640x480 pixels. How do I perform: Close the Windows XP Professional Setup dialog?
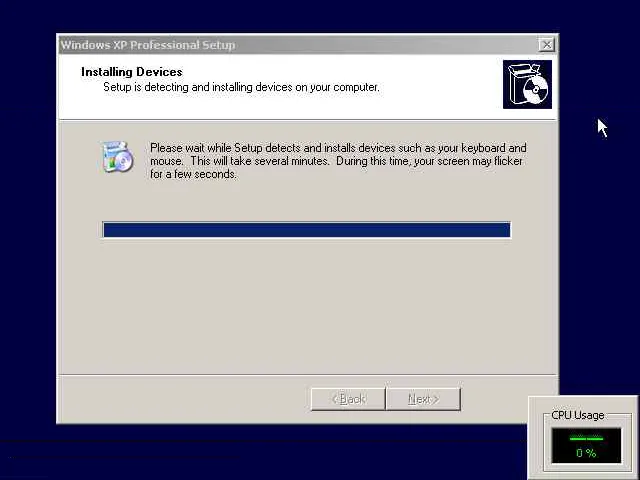[547, 44]
